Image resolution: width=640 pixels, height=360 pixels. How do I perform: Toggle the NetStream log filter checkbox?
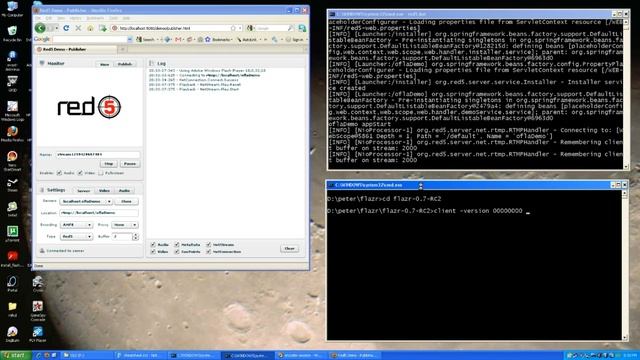pos(209,244)
